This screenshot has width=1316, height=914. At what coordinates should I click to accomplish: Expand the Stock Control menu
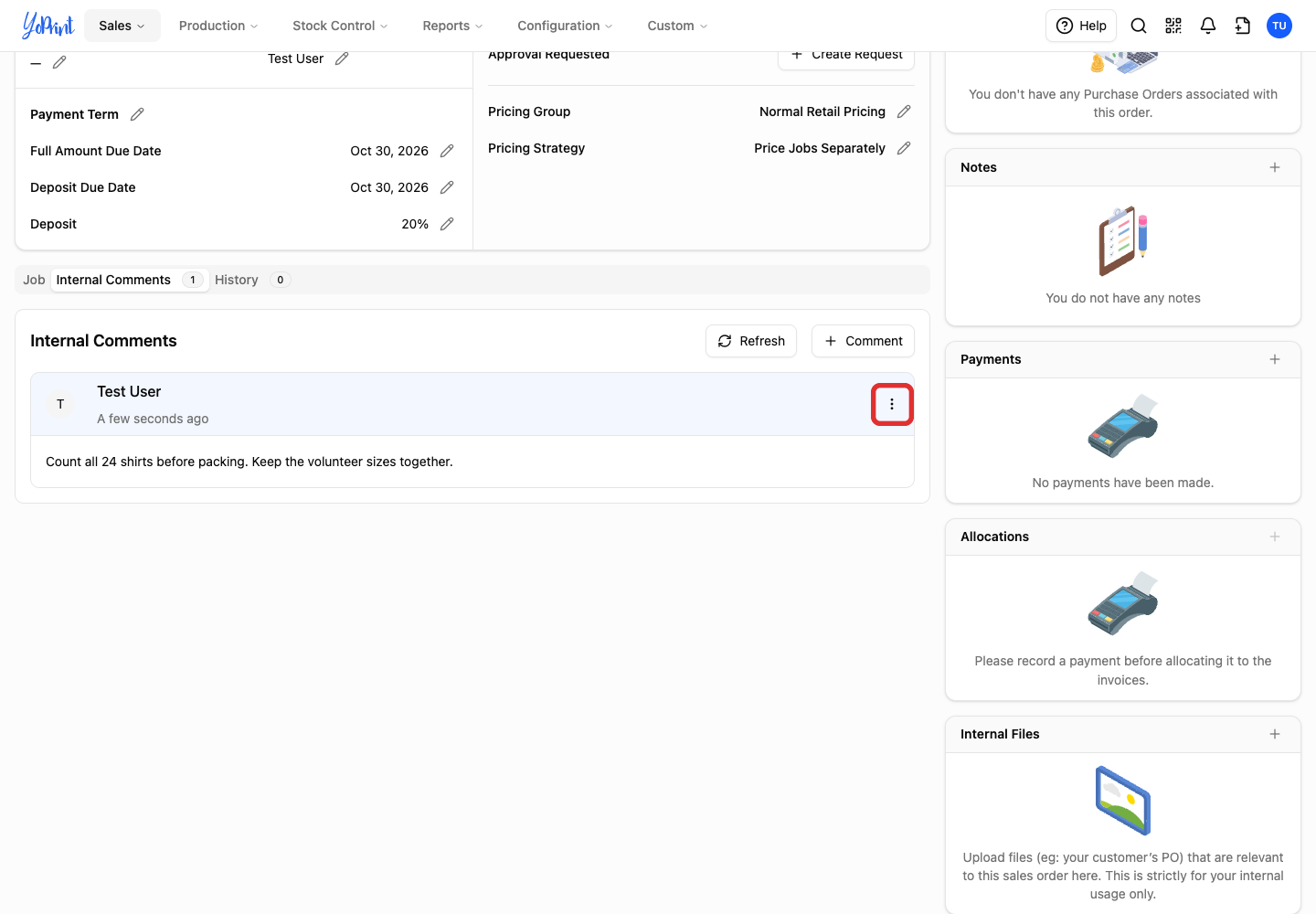(340, 26)
